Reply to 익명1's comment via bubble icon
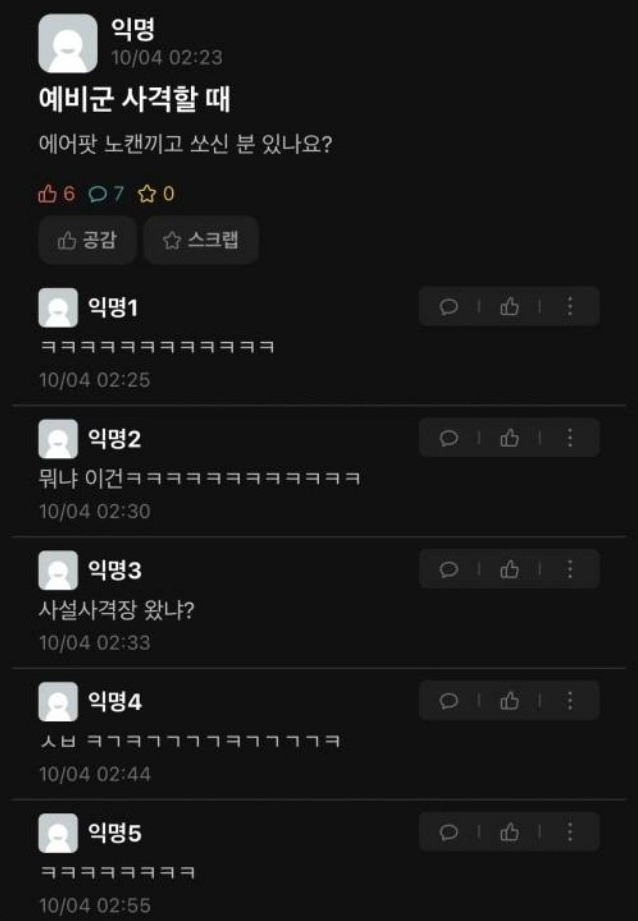This screenshot has height=921, width=638. pos(449,307)
